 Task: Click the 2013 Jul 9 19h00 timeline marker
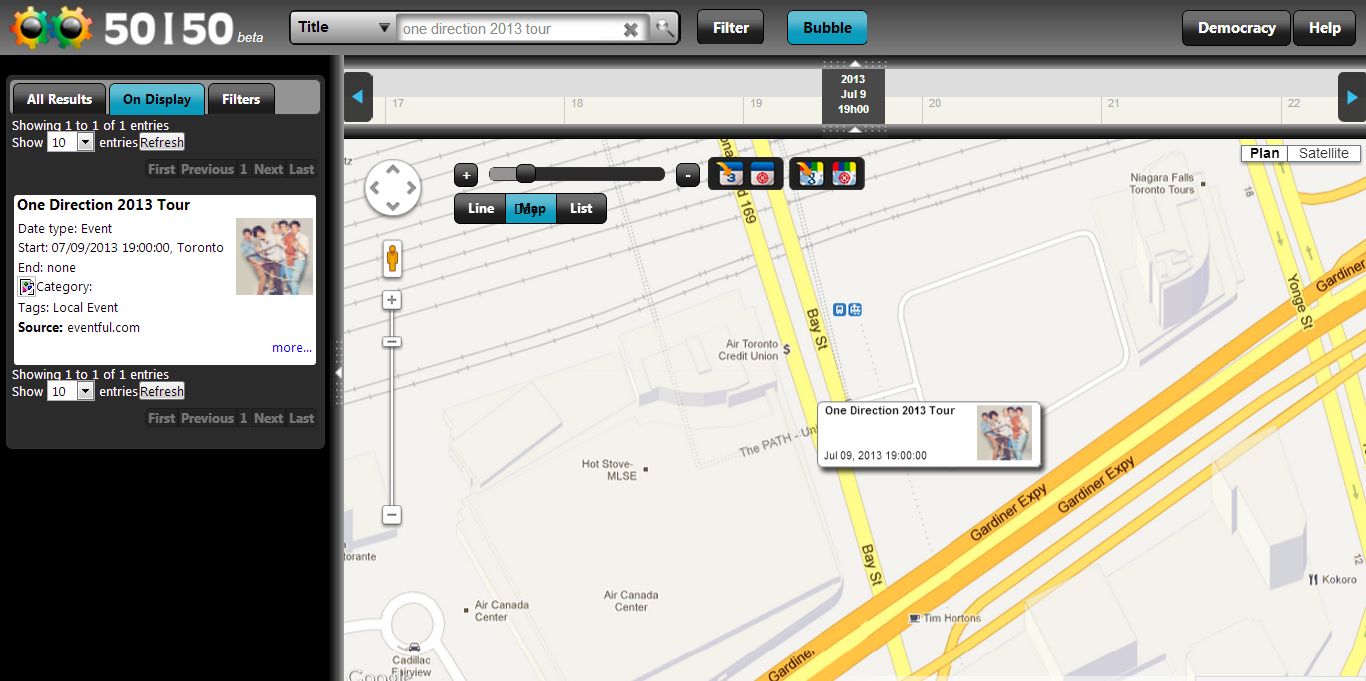853,94
